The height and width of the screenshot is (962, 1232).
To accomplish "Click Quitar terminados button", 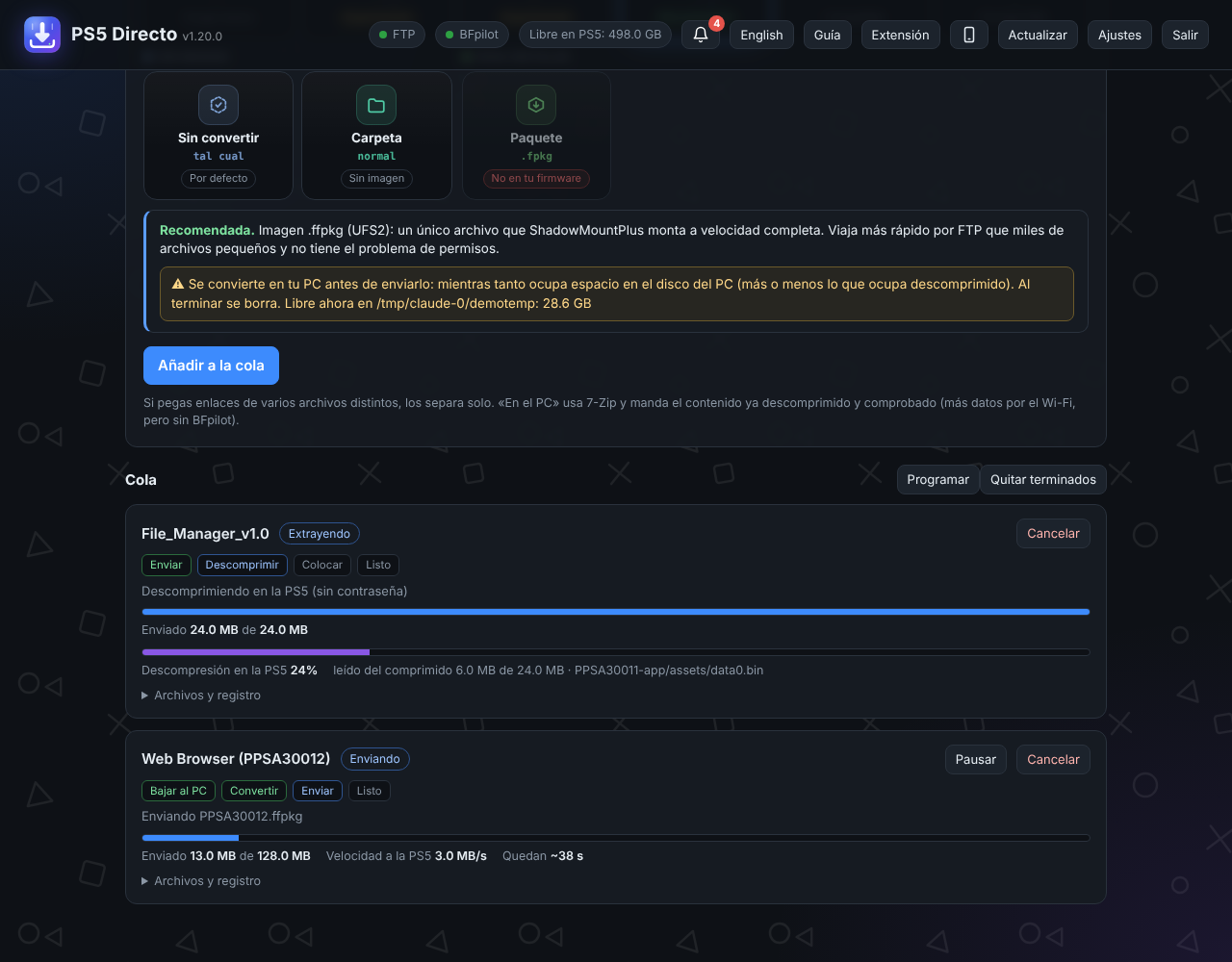I will pos(1043,479).
